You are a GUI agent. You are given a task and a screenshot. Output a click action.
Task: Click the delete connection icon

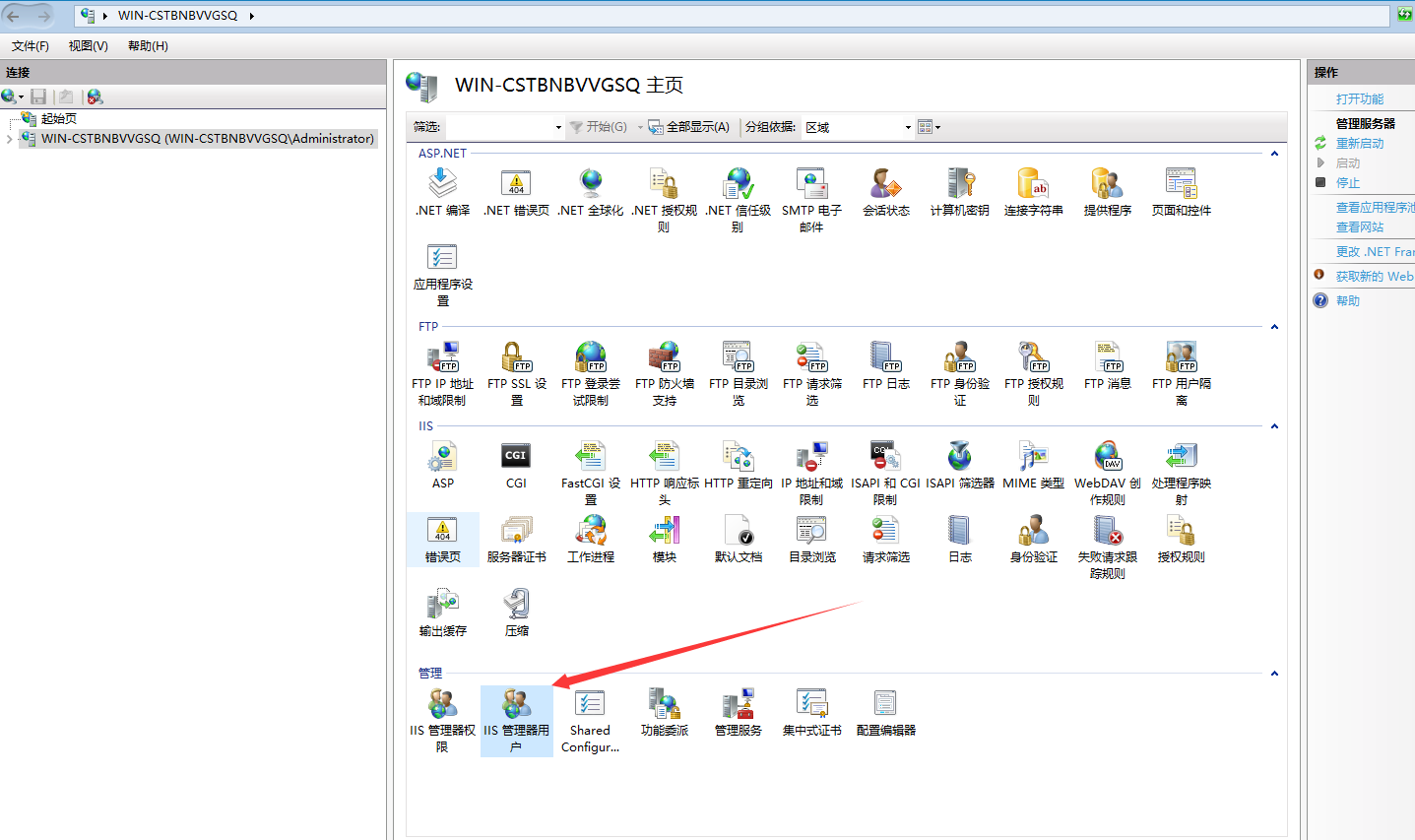[x=95, y=97]
